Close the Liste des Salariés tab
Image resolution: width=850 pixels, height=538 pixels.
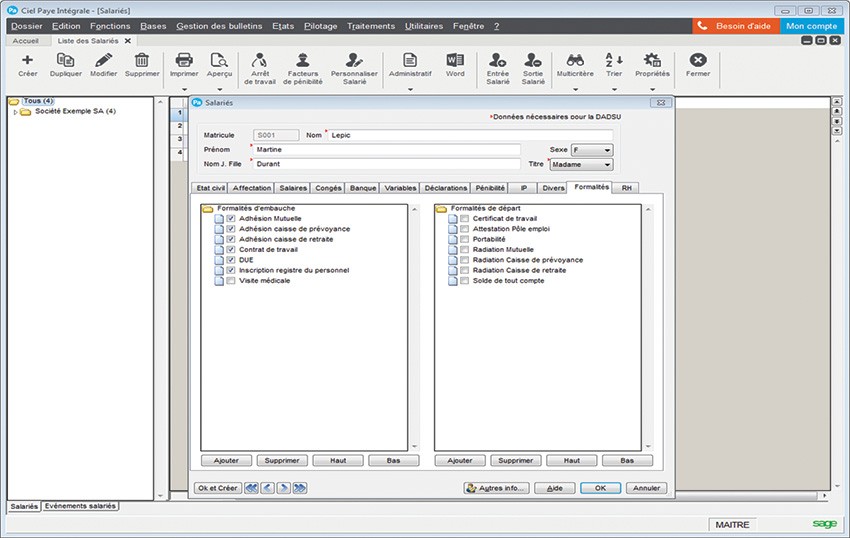coord(128,41)
